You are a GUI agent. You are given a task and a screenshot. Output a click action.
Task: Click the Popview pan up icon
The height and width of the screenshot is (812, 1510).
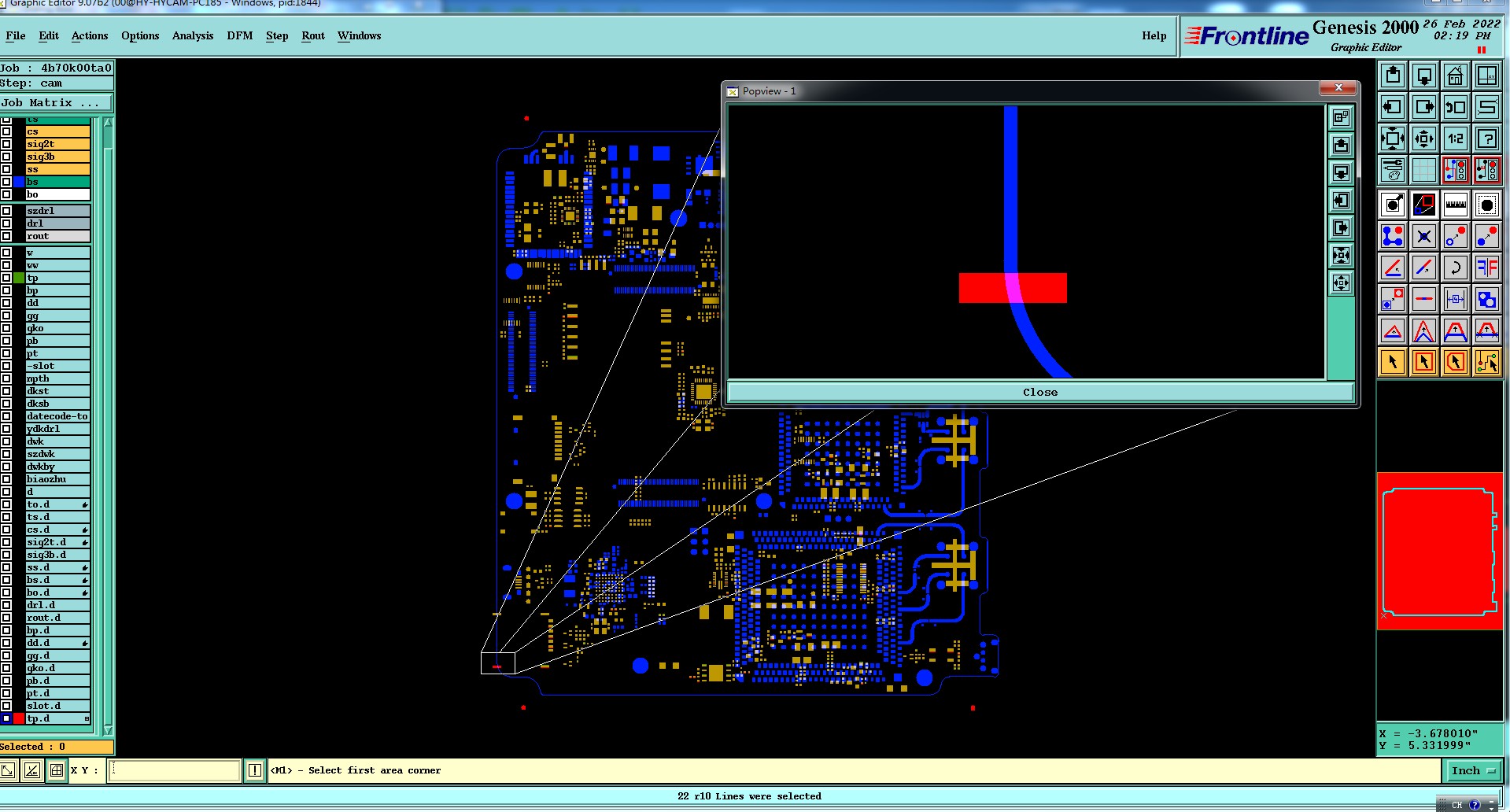click(x=1342, y=146)
